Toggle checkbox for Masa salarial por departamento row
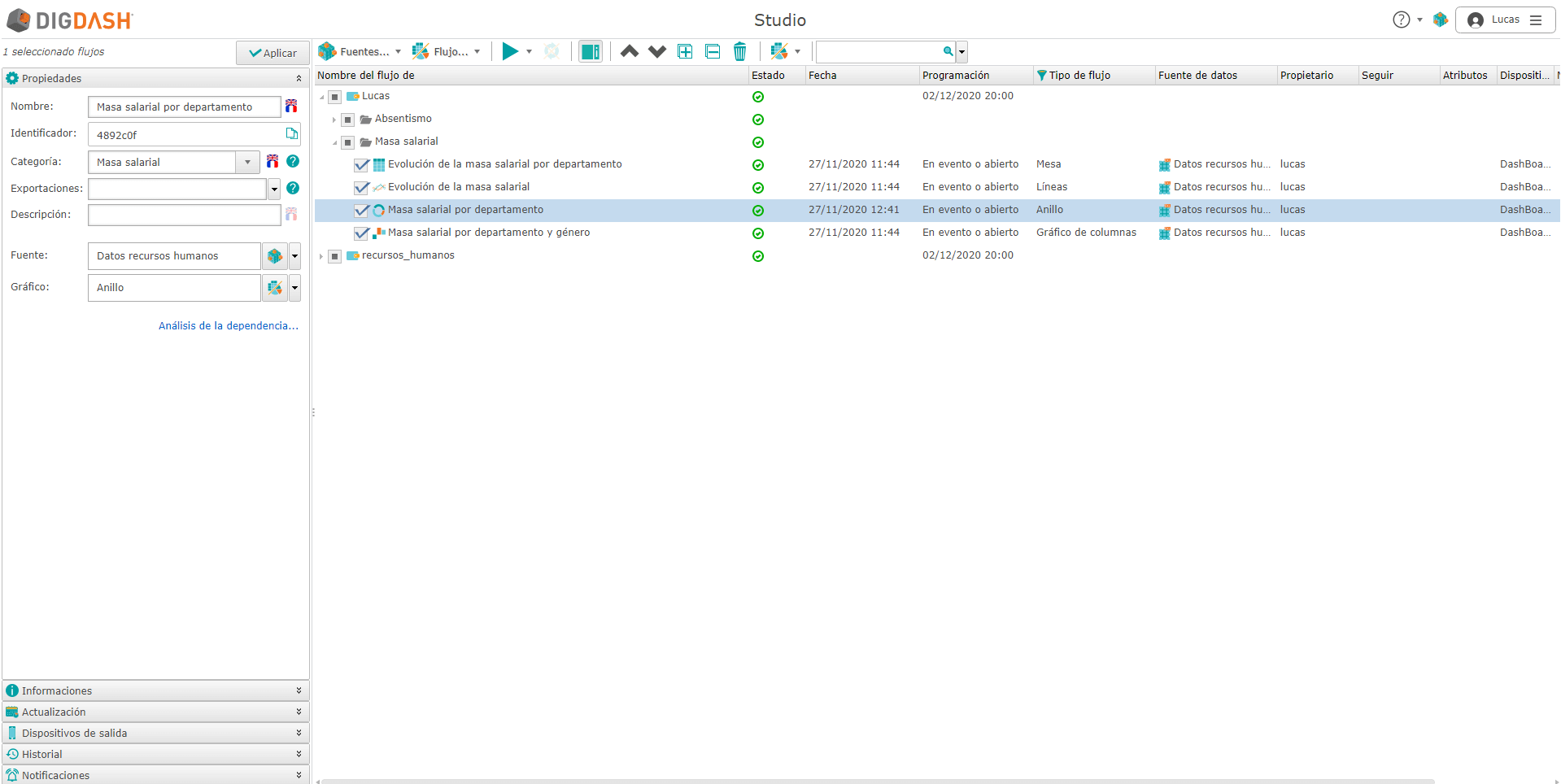This screenshot has height=784, width=1561. [x=362, y=211]
